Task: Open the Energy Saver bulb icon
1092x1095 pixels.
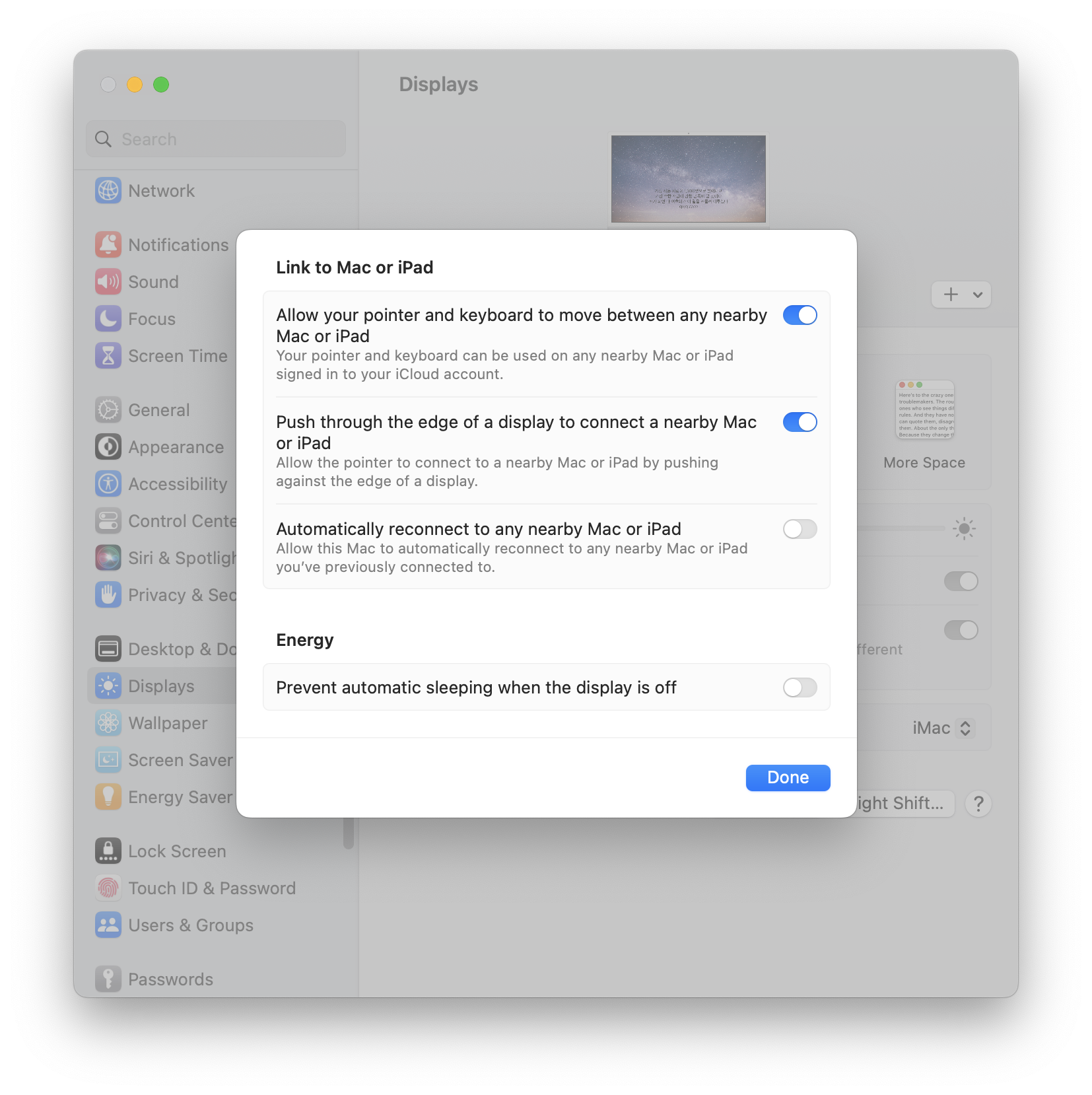Action: [x=108, y=797]
